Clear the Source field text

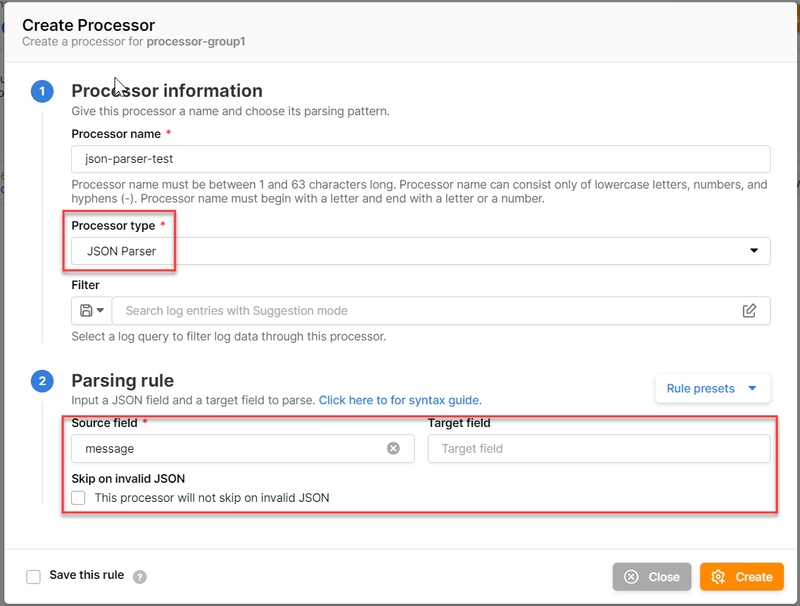click(x=393, y=449)
